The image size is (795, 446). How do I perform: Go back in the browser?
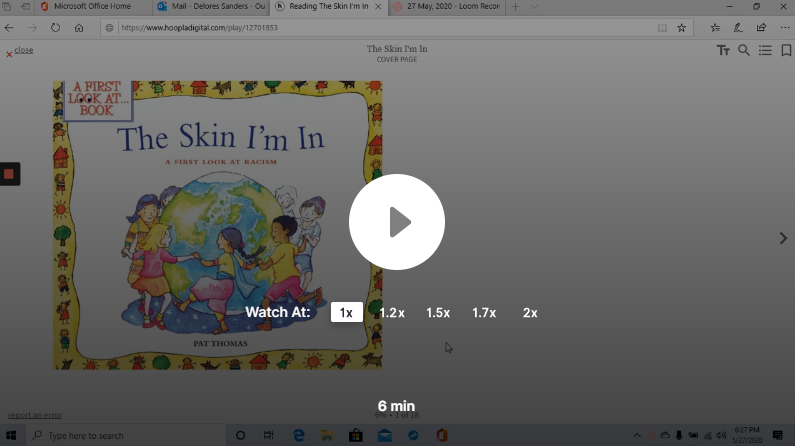click(9, 28)
